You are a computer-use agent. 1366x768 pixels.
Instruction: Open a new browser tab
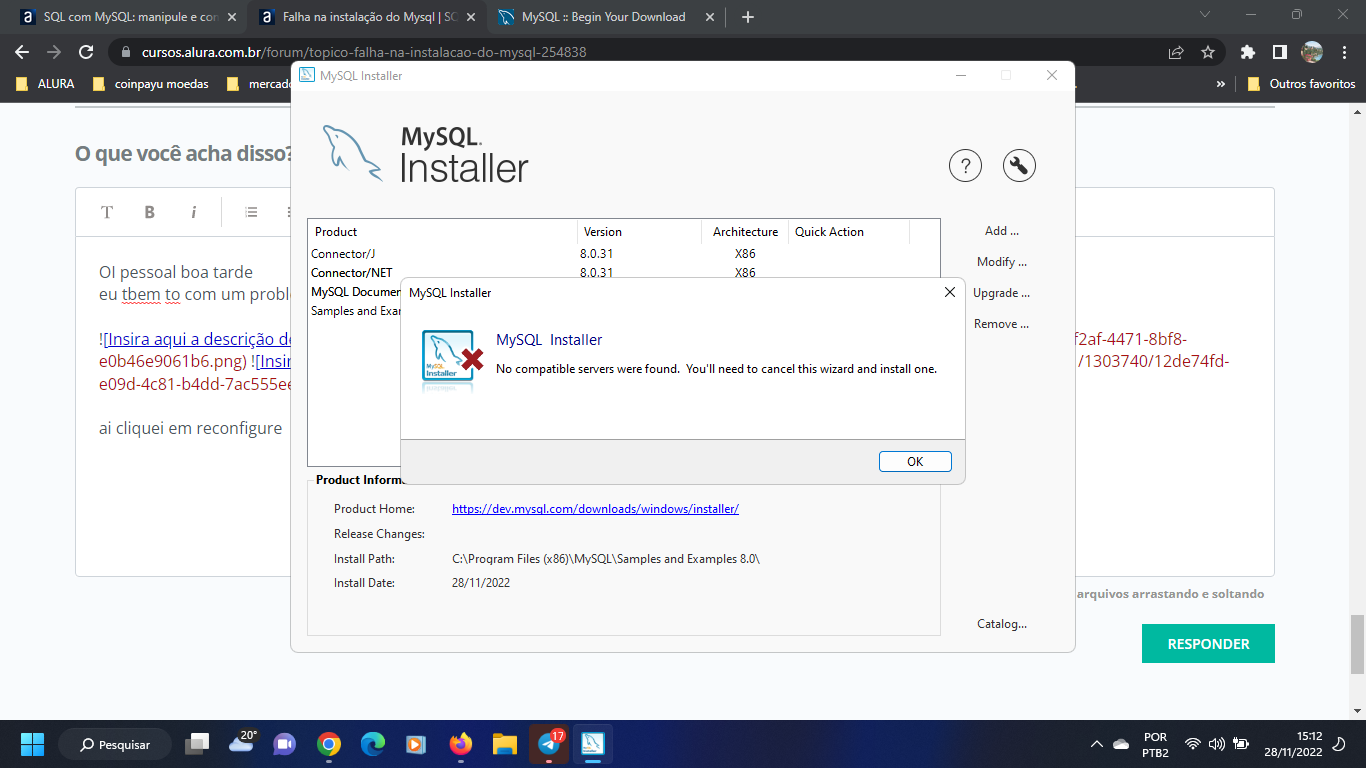(748, 17)
